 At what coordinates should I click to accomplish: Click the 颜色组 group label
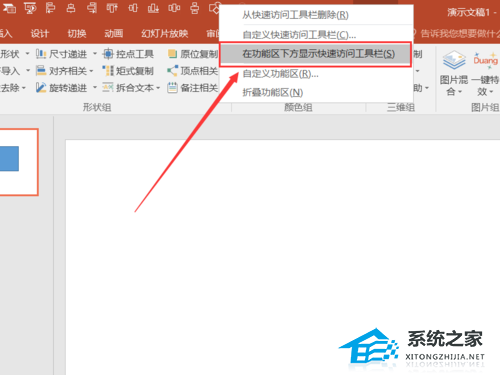coord(298,107)
